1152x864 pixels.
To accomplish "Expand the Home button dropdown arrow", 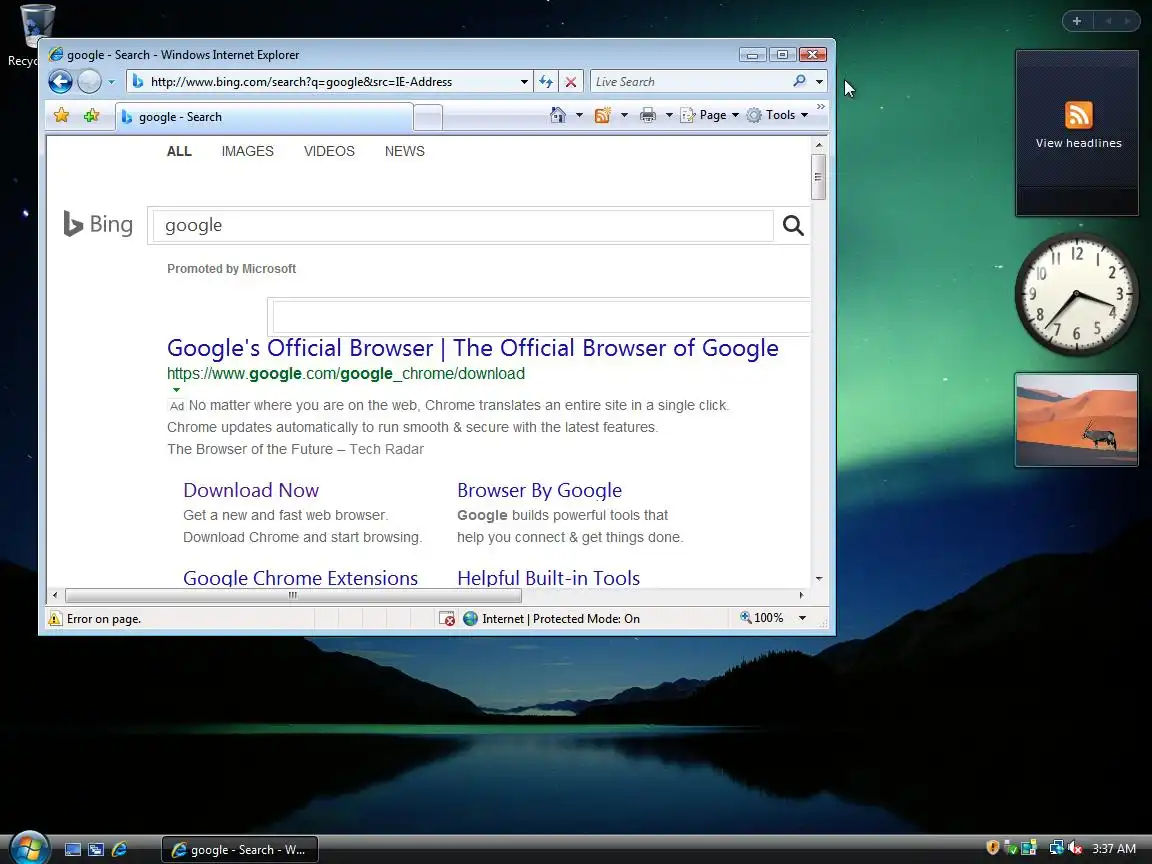I will (579, 115).
